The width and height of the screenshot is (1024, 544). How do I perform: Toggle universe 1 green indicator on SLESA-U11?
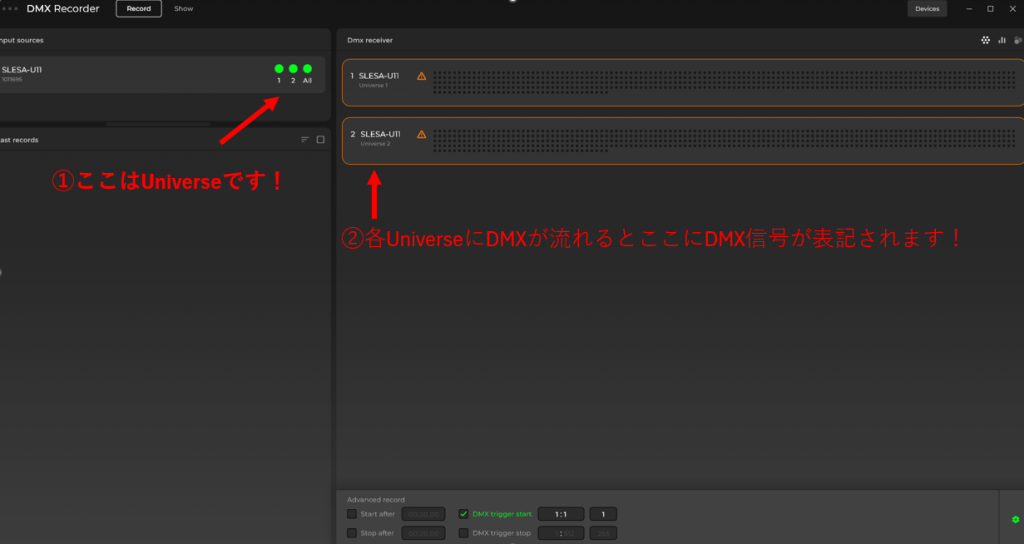point(279,69)
